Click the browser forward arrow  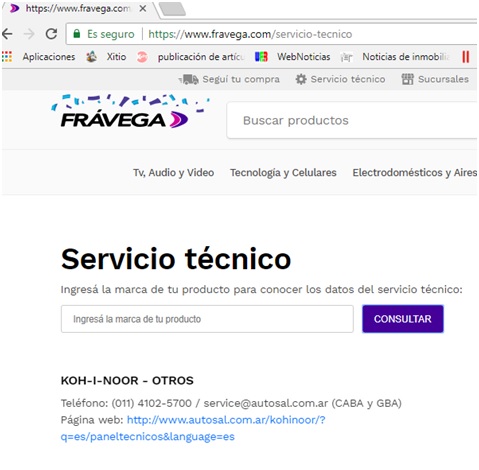(29, 34)
